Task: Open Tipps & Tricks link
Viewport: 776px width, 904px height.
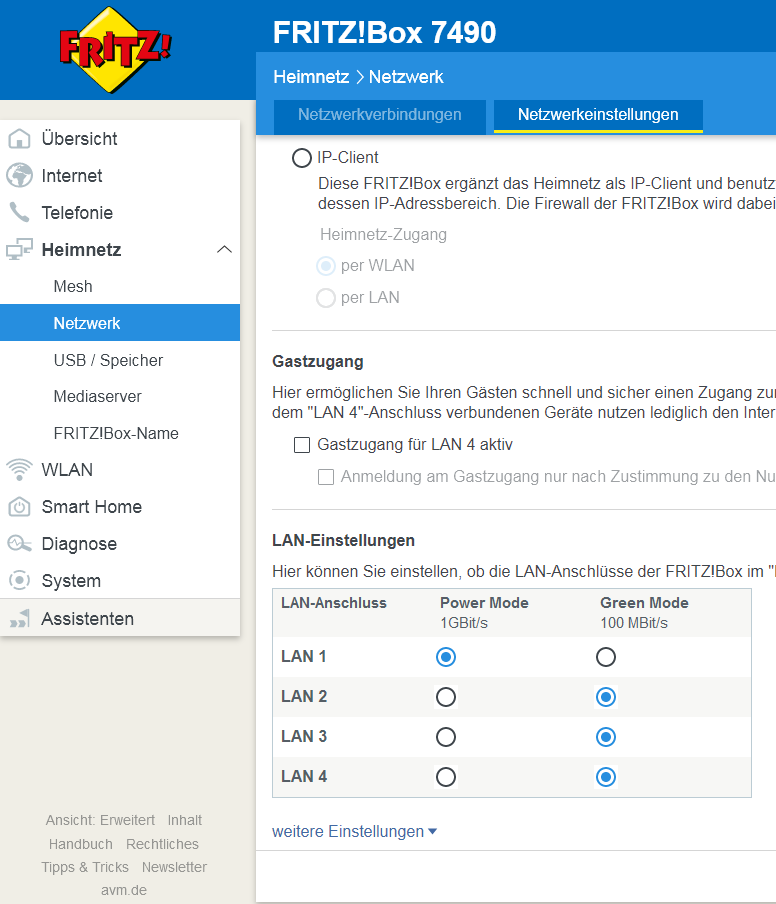Action: point(85,867)
